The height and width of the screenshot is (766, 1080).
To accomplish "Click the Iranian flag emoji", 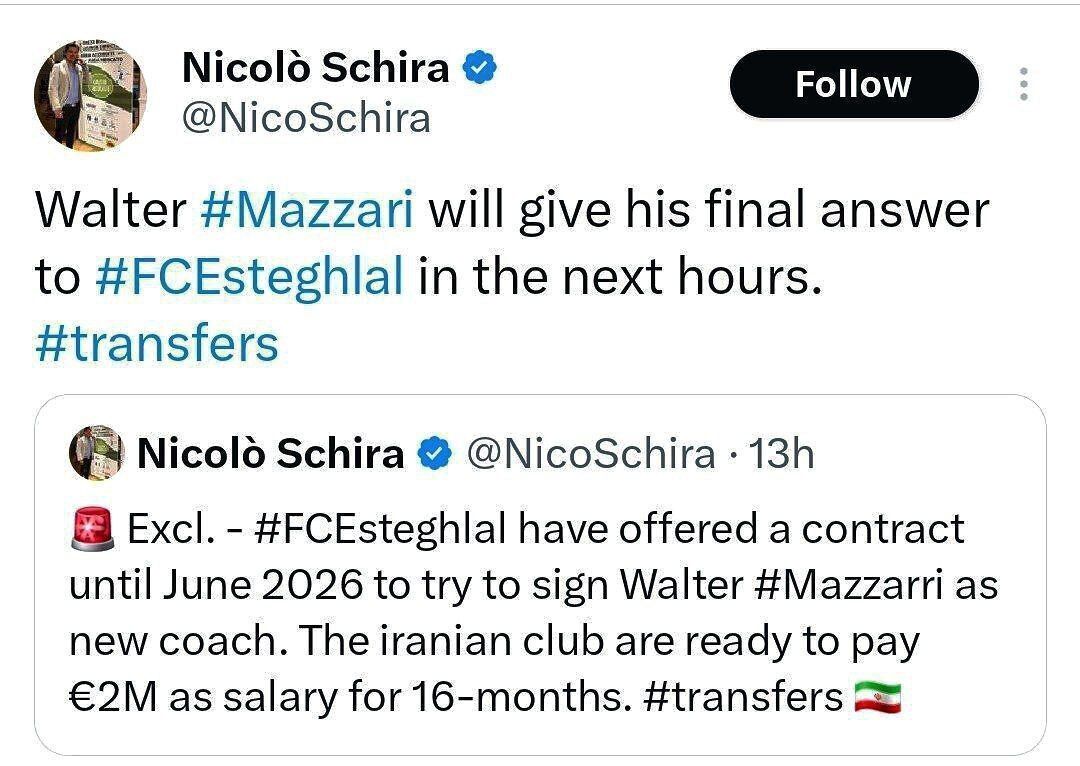I will pos(878,696).
